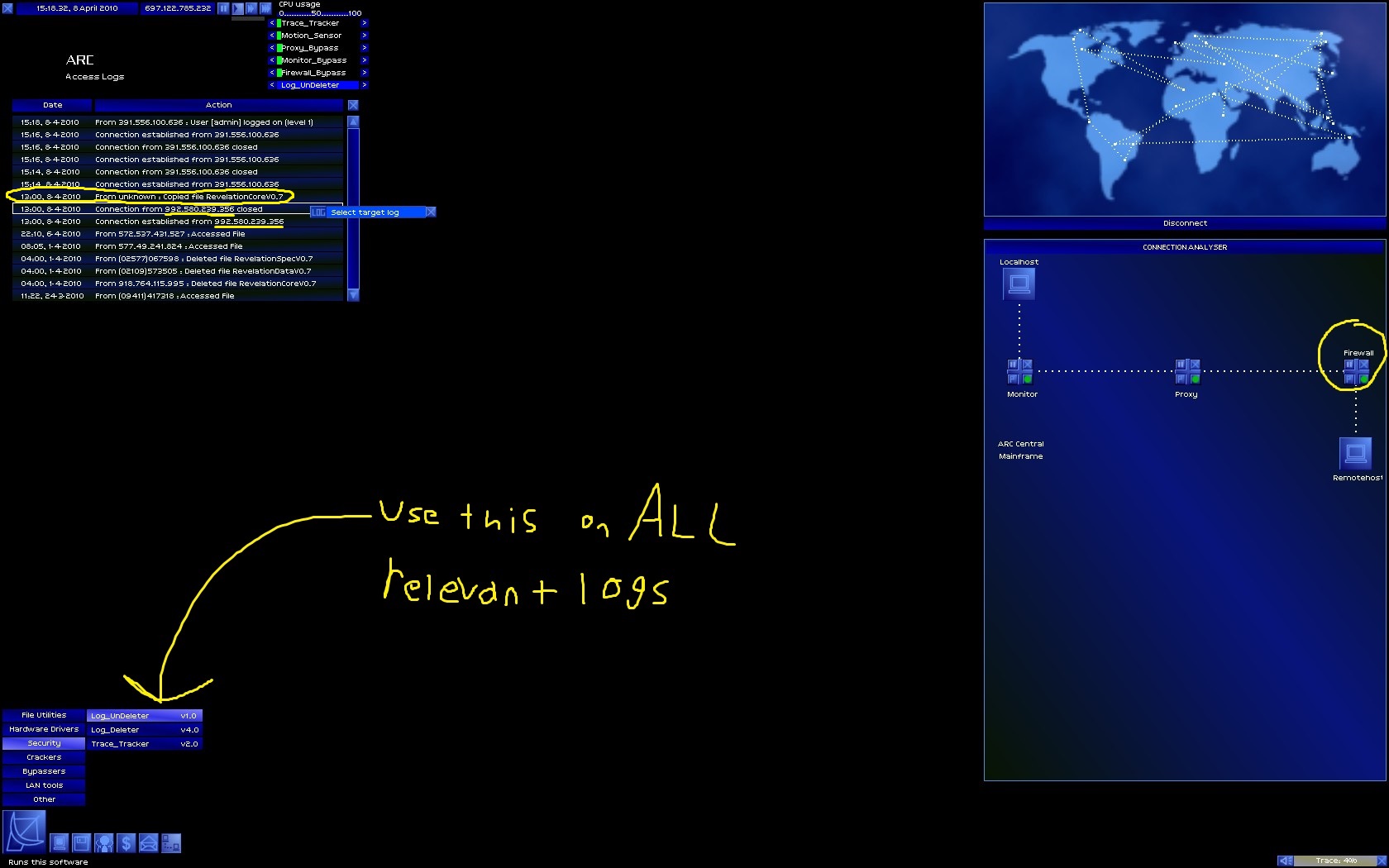Open the hardware computer icon in bottom toolbar
This screenshot has width=1389, height=868.
click(59, 843)
